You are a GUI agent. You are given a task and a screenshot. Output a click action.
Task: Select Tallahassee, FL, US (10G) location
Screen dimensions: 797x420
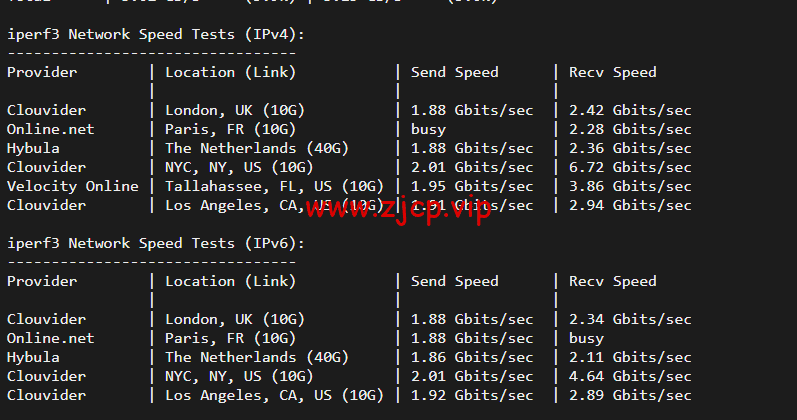pos(274,187)
